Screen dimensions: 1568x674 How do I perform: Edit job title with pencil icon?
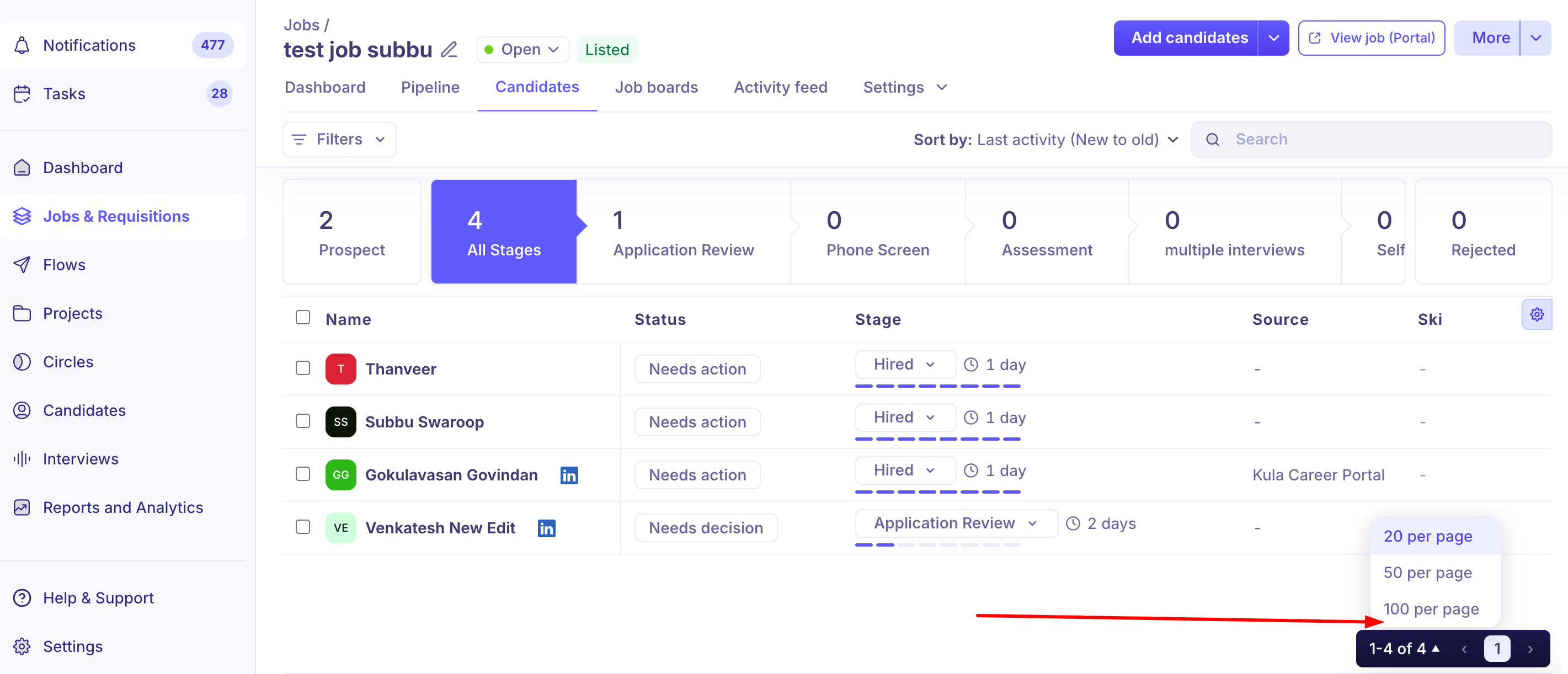449,49
